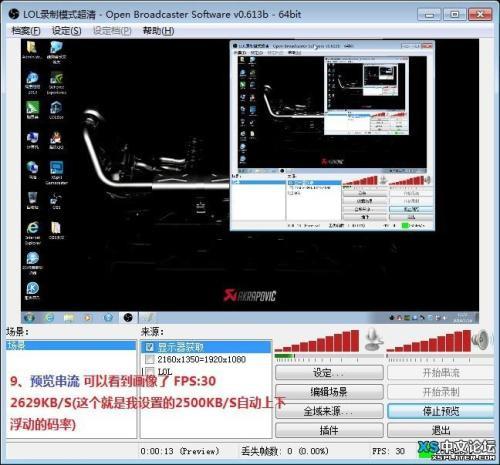500x465 pixels.
Task: Open the 帮助(H) menu
Action: click(158, 31)
